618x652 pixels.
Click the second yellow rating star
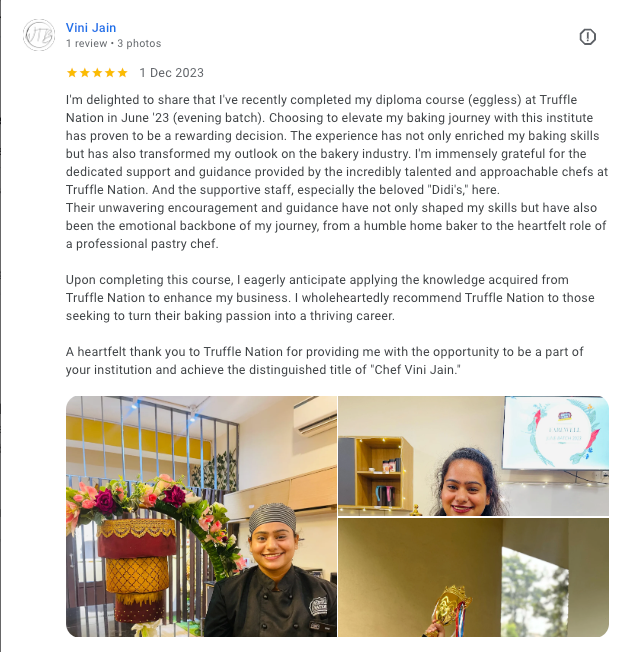[x=84, y=73]
